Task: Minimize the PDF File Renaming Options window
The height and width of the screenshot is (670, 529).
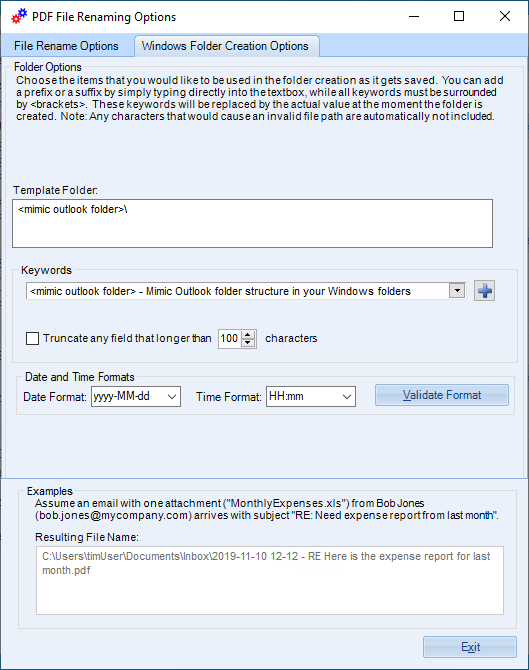Action: 414,16
